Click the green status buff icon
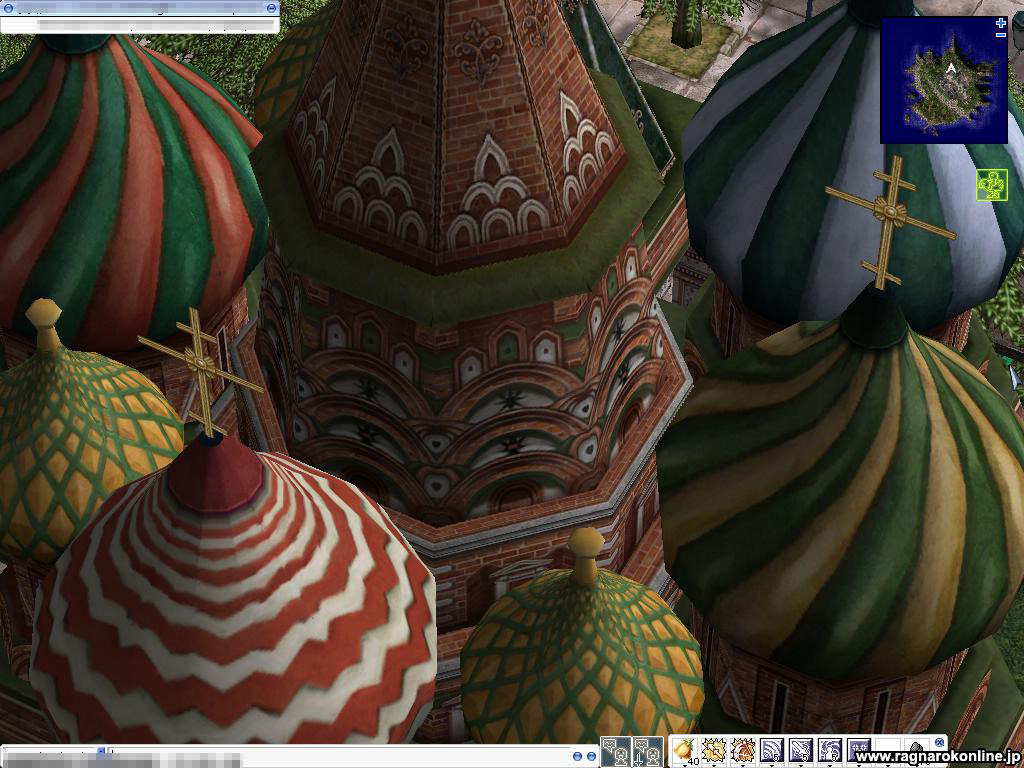This screenshot has height=768, width=1024. click(992, 185)
